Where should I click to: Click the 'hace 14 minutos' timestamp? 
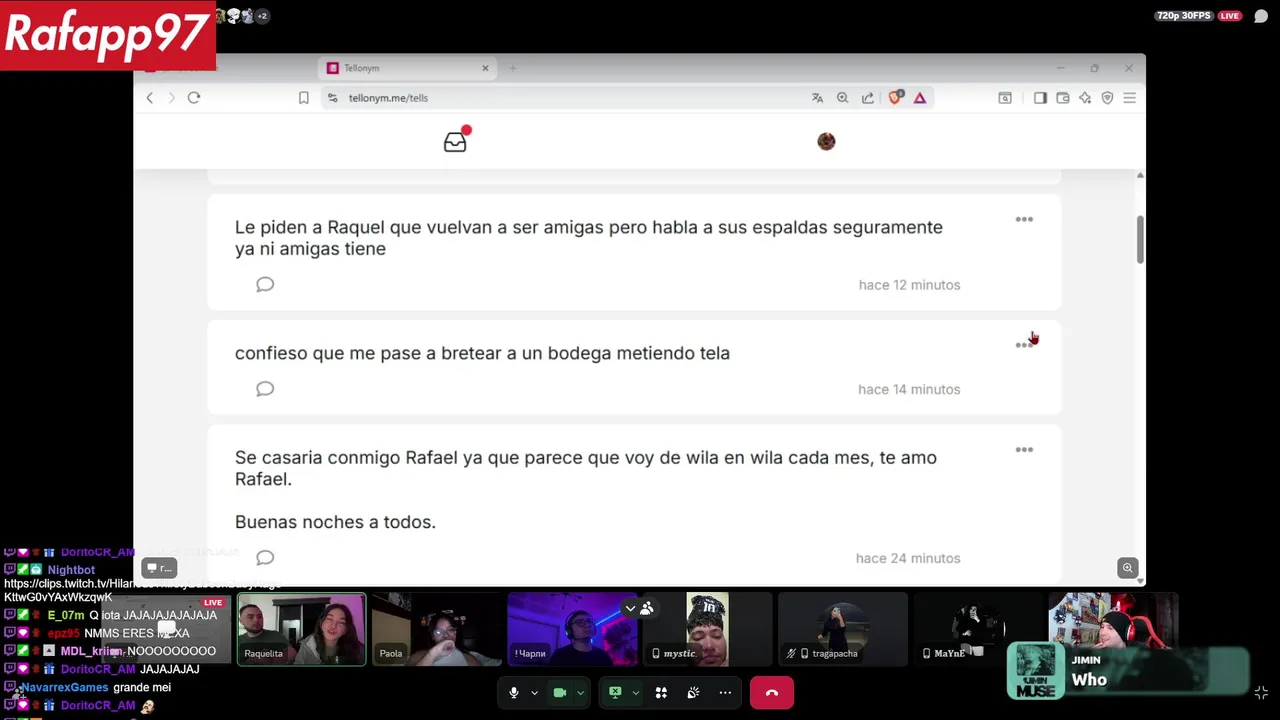coord(909,389)
